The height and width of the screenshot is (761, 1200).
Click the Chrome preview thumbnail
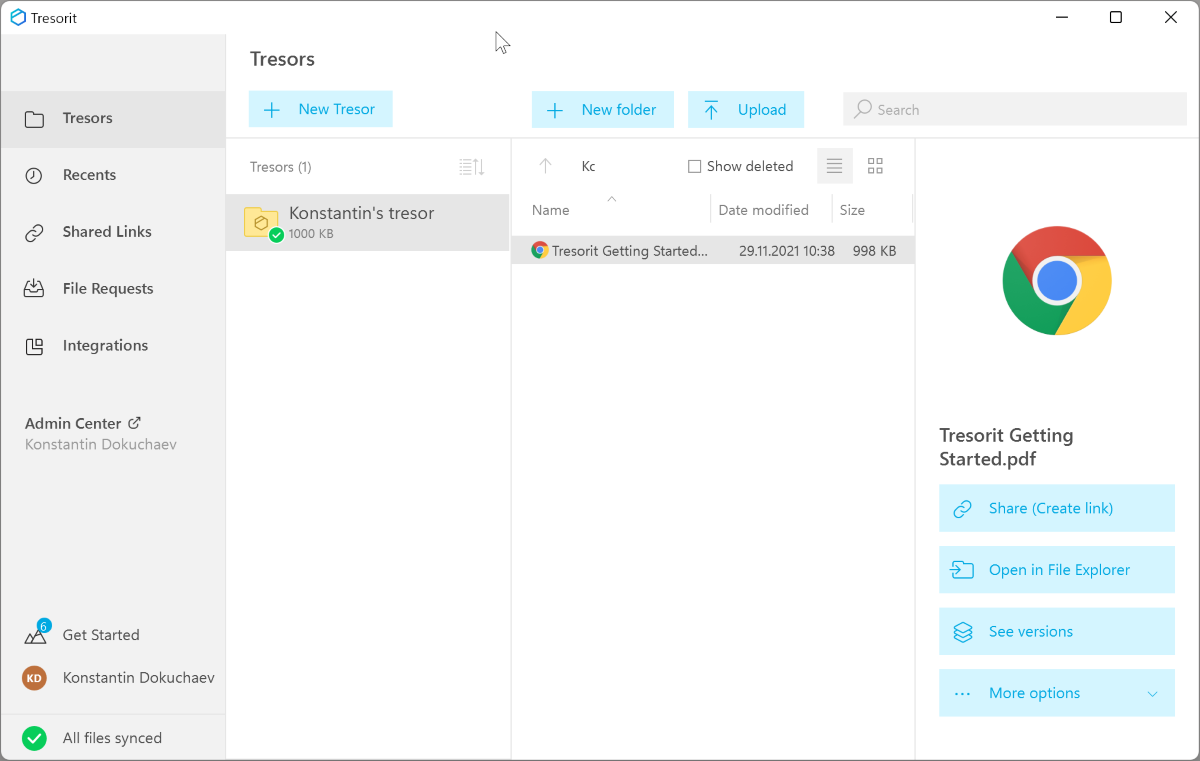point(1057,281)
